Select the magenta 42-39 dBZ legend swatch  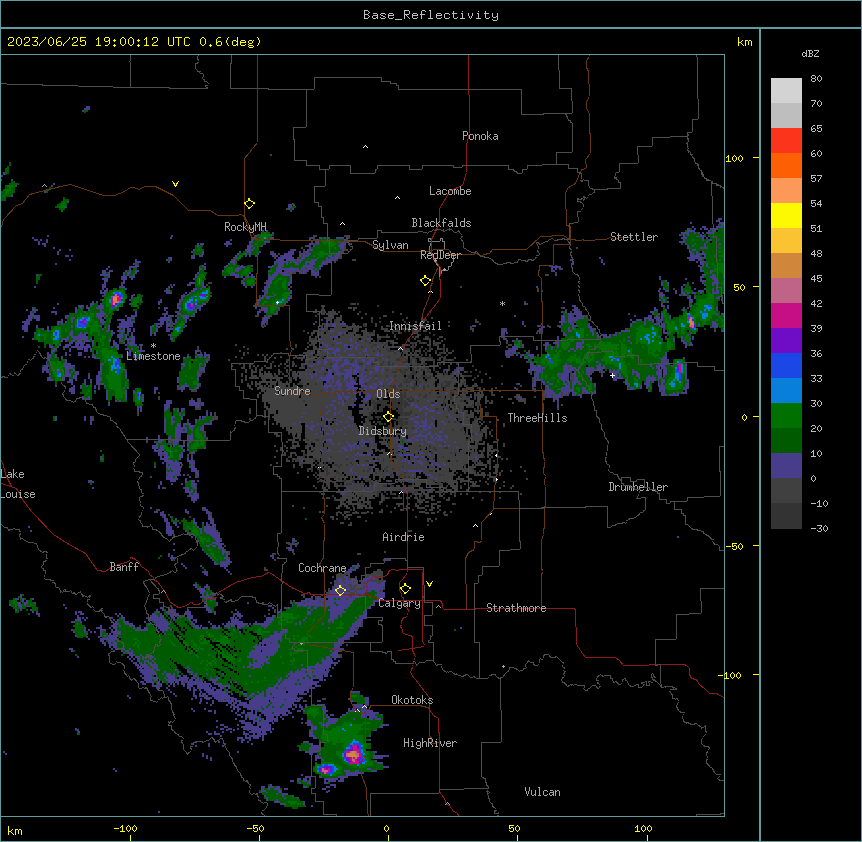point(786,315)
